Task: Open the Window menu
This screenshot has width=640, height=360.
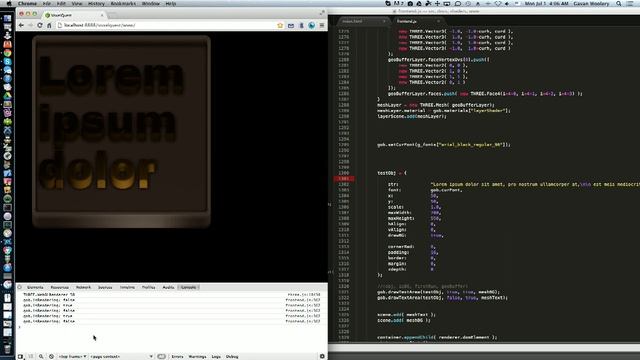Action: click(x=151, y=3)
